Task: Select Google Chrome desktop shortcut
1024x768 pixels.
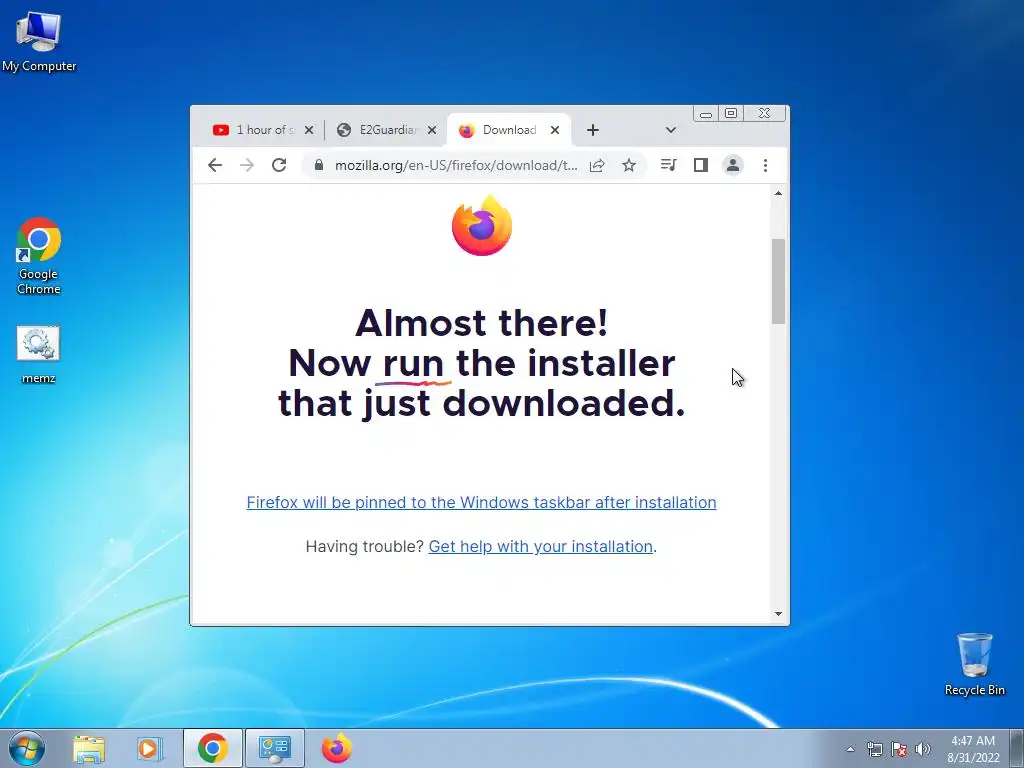Action: coord(39,256)
